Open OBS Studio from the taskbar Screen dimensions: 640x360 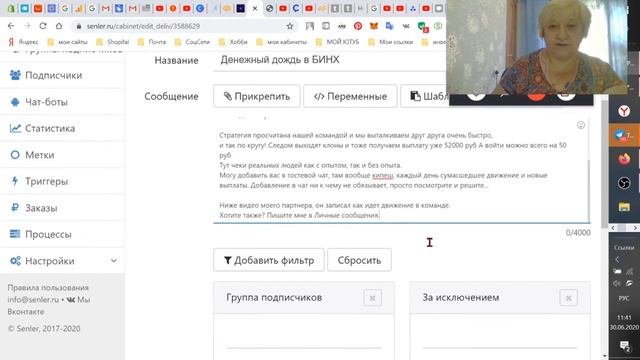click(x=624, y=183)
